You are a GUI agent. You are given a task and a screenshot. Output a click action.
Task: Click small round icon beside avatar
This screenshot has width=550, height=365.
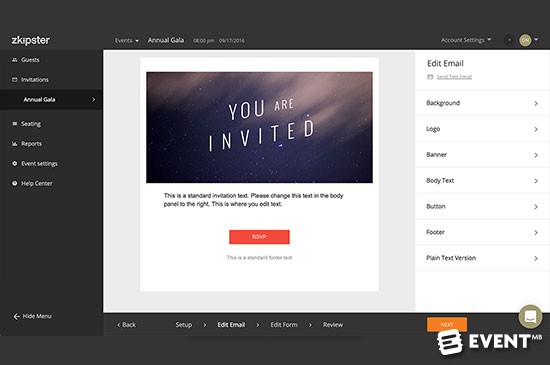[x=509, y=40]
